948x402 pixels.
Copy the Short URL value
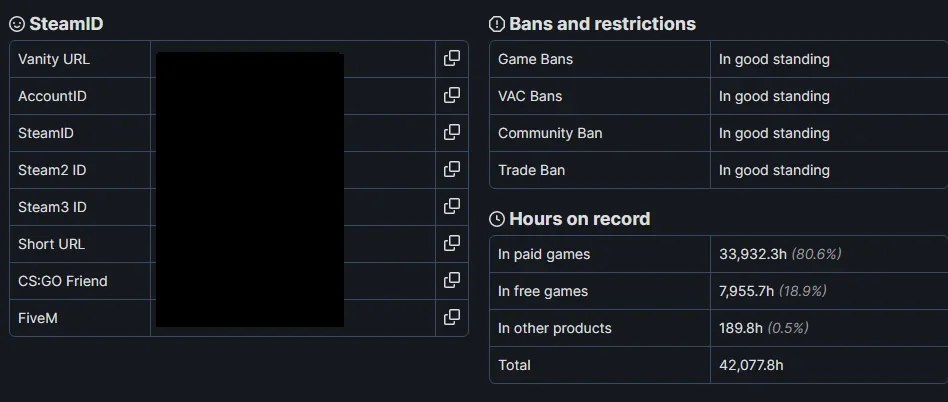(452, 243)
